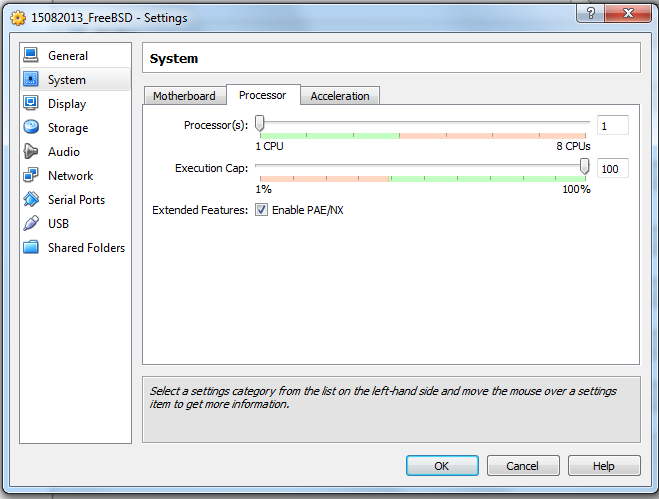Click the Execution Cap value field
Screen dimensions: 659x499
[x=612, y=169]
